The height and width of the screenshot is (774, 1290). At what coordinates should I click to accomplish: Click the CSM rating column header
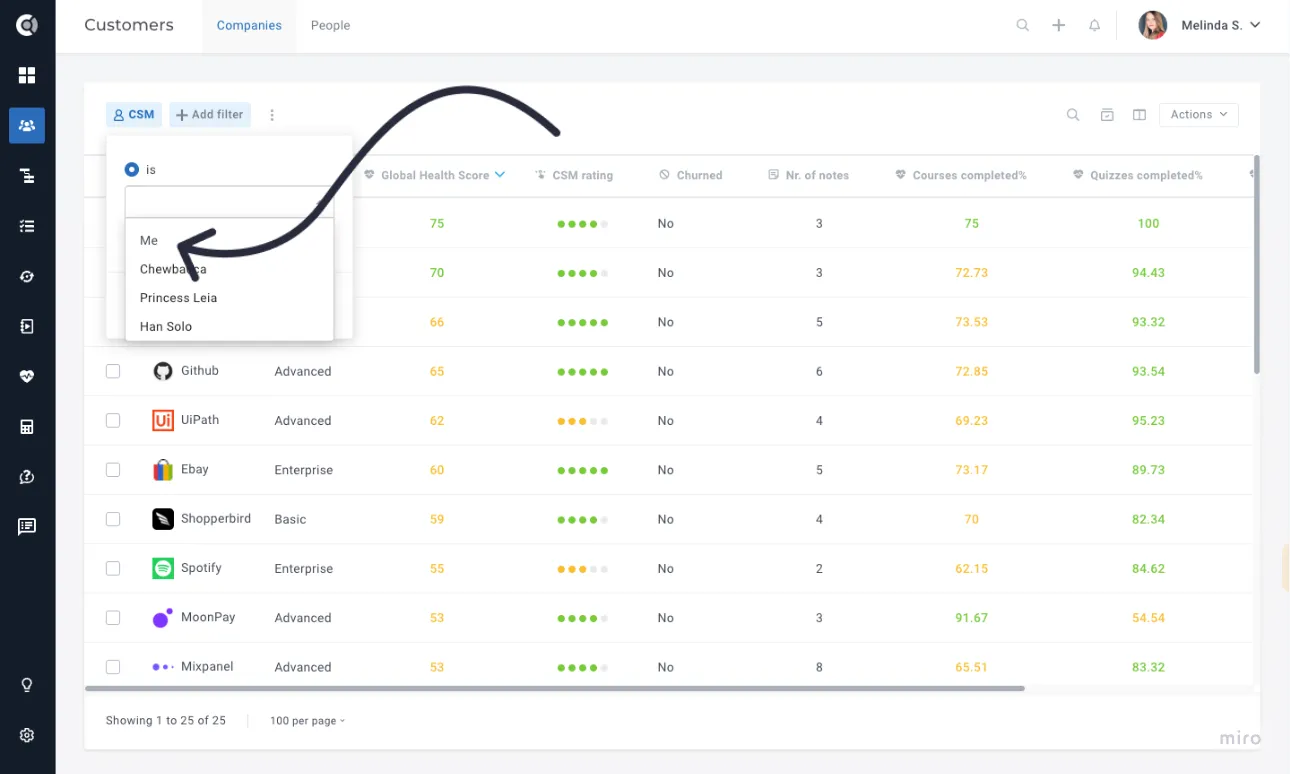[574, 175]
